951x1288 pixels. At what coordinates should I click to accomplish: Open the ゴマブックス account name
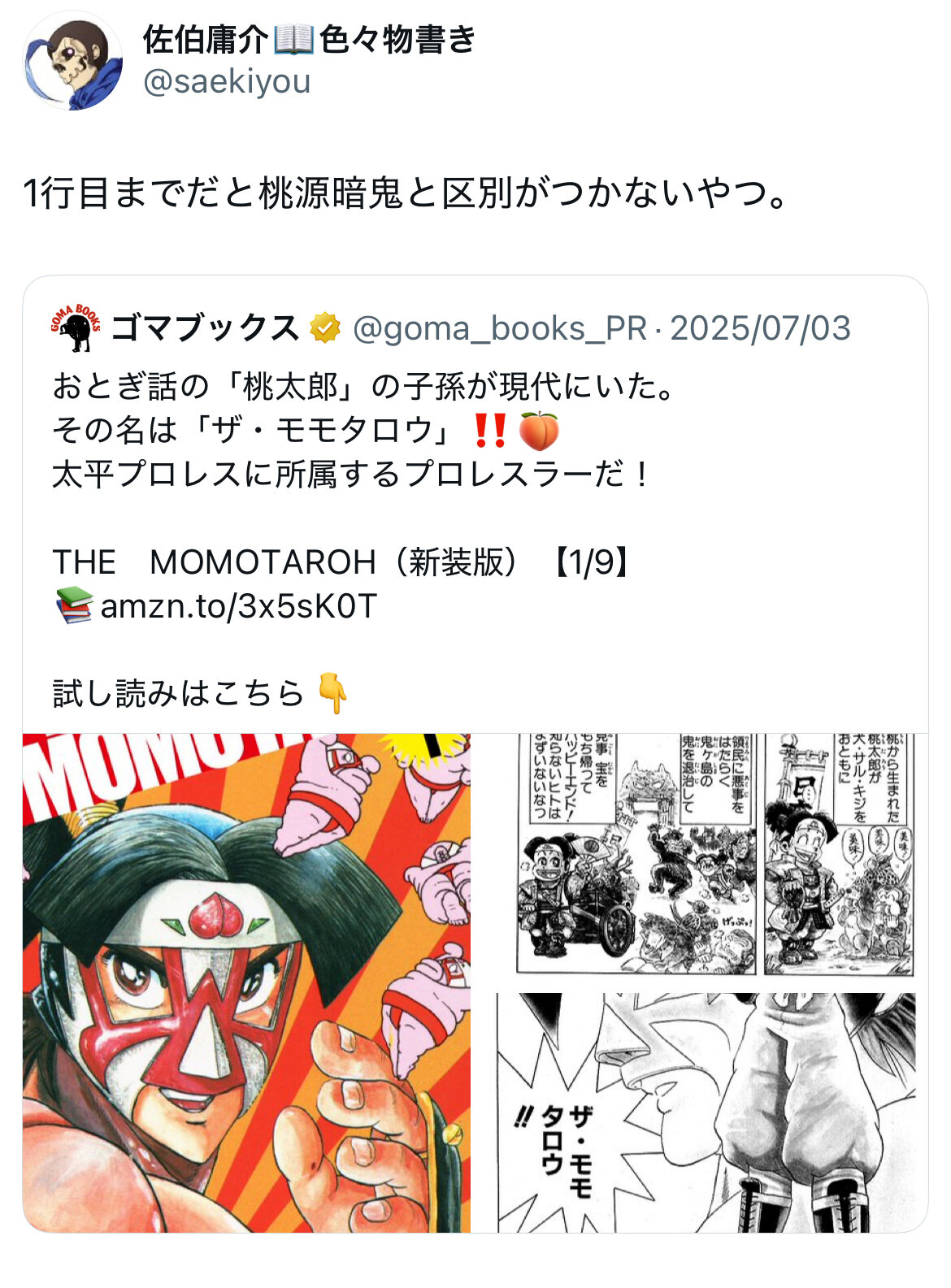[205, 328]
